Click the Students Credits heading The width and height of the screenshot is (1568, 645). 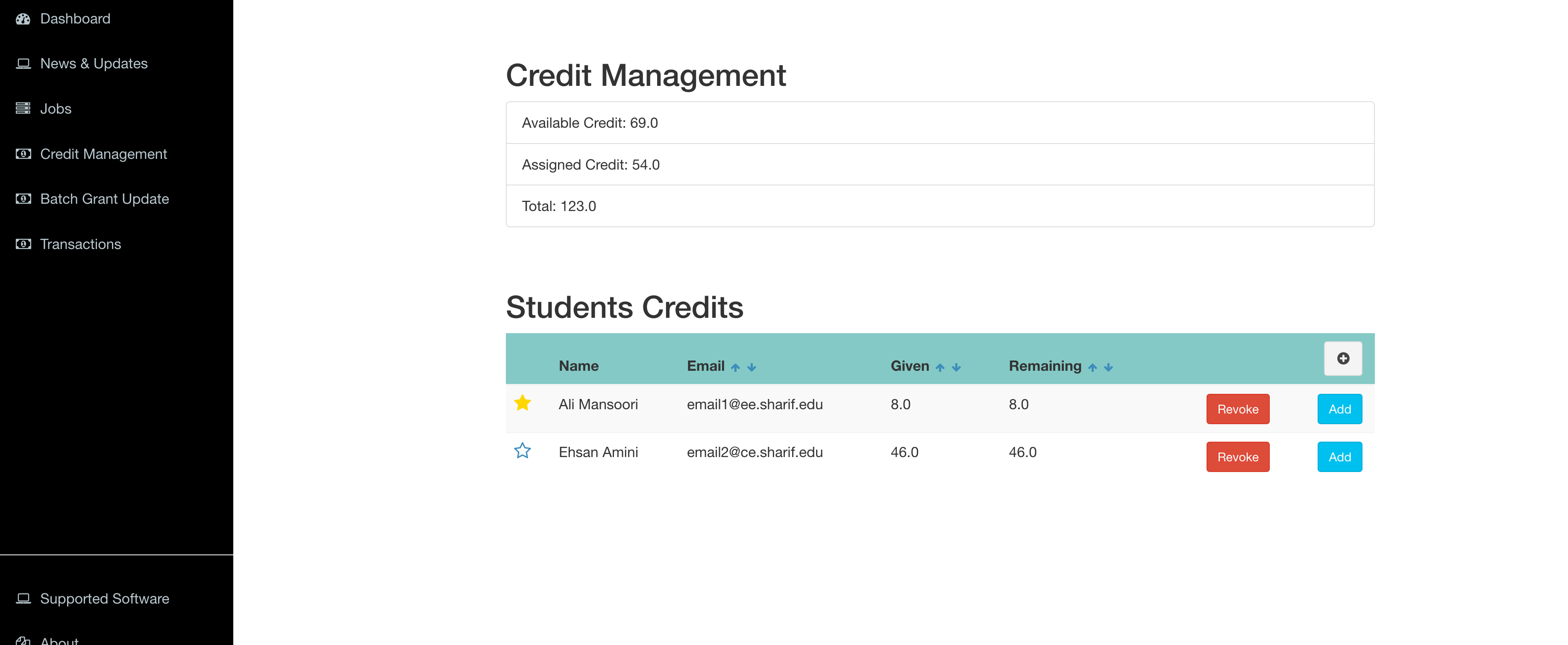point(625,307)
